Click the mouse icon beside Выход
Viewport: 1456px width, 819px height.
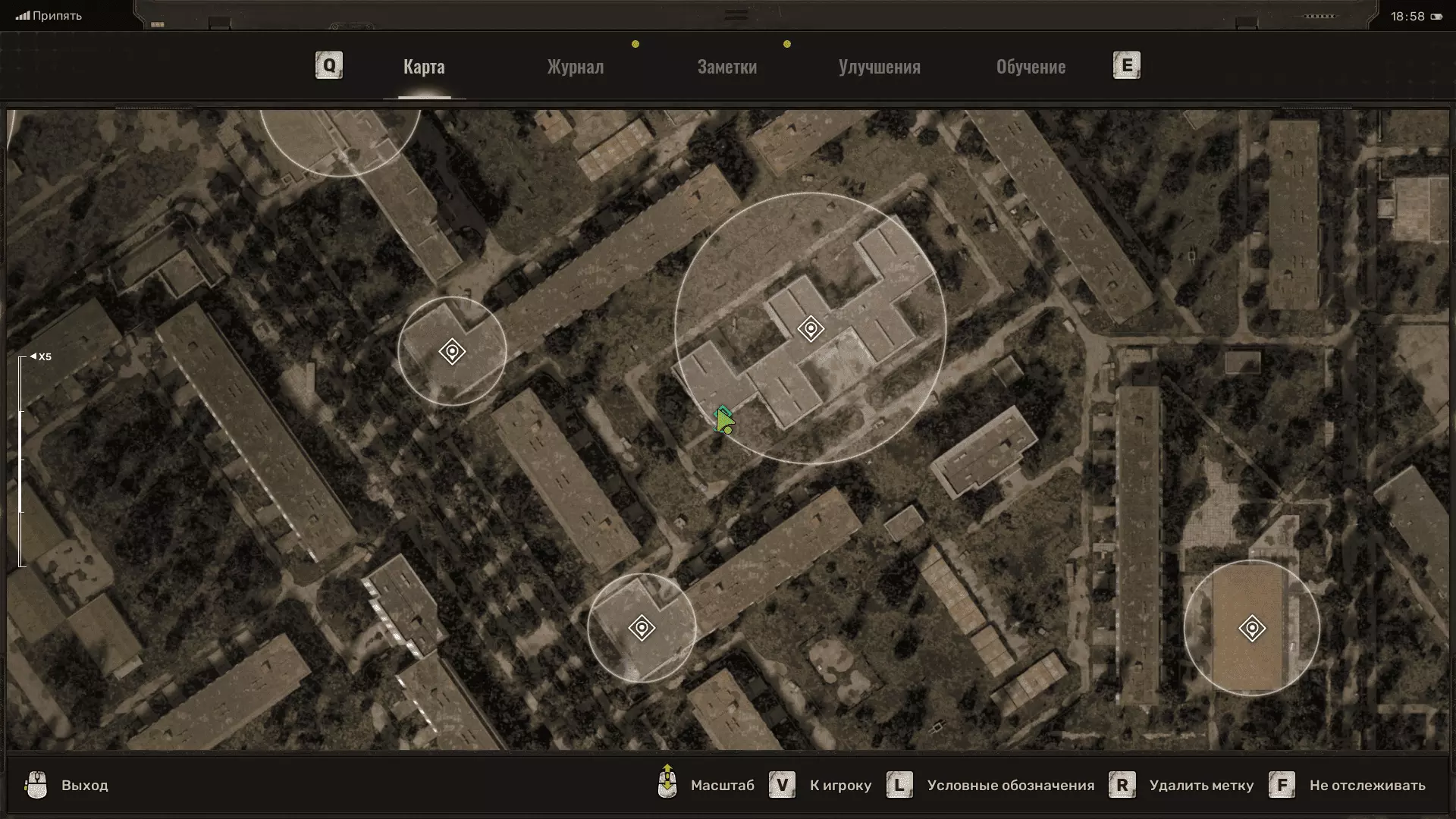[36, 785]
